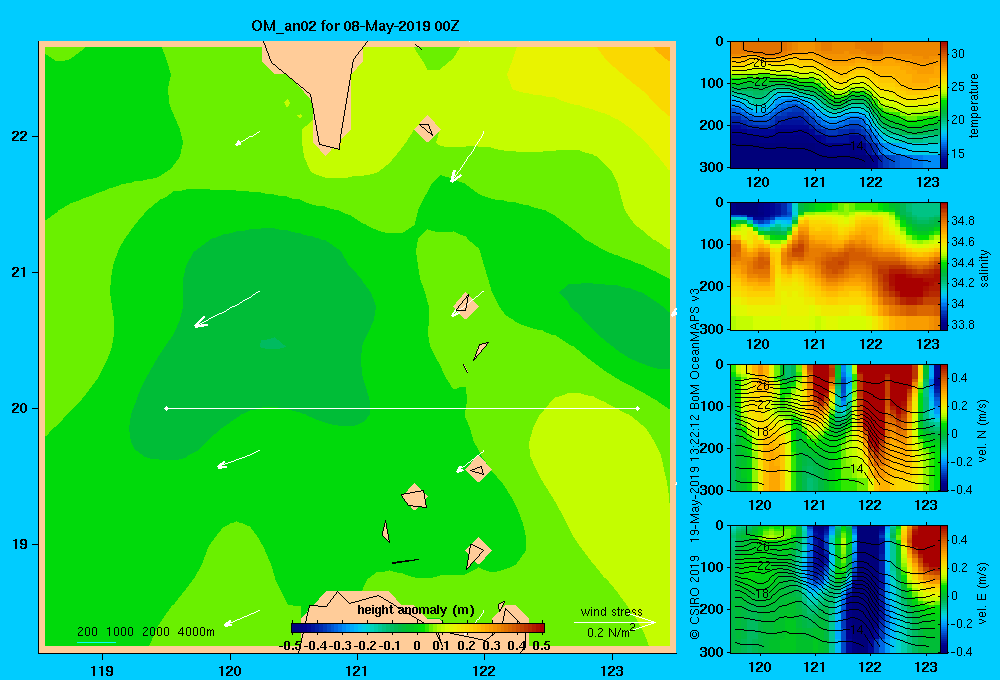Click latitude label 21 on the main map axis
This screenshot has height=680, width=1000.
[20, 272]
